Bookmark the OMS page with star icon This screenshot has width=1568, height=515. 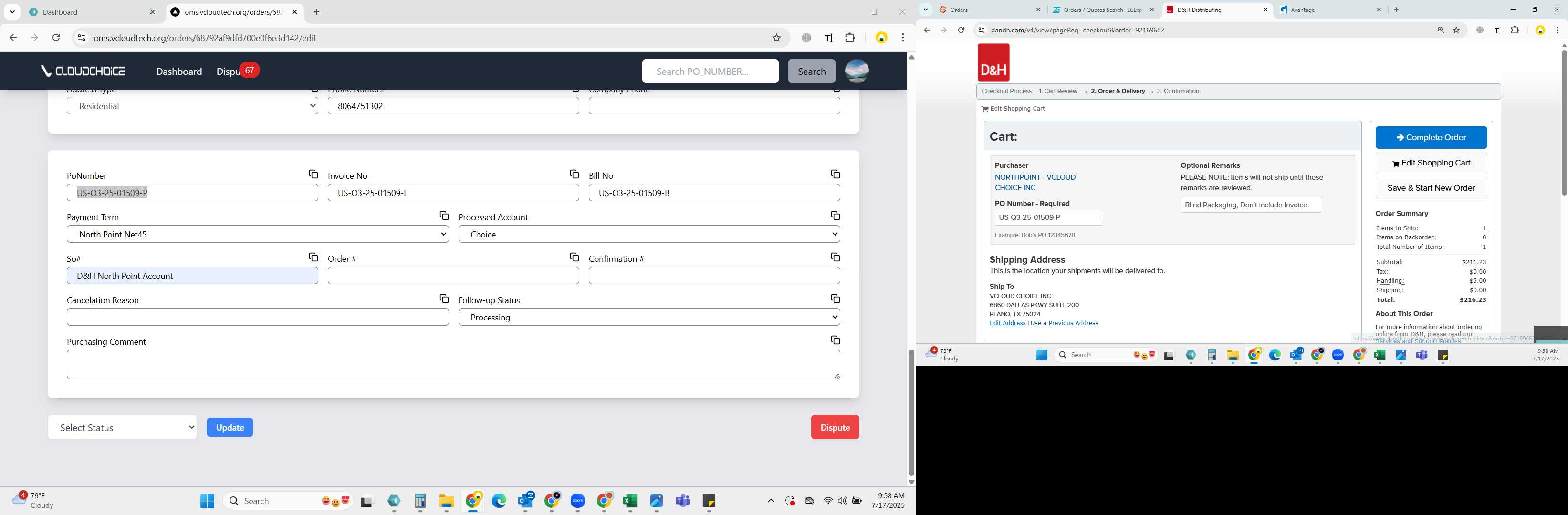(x=776, y=38)
